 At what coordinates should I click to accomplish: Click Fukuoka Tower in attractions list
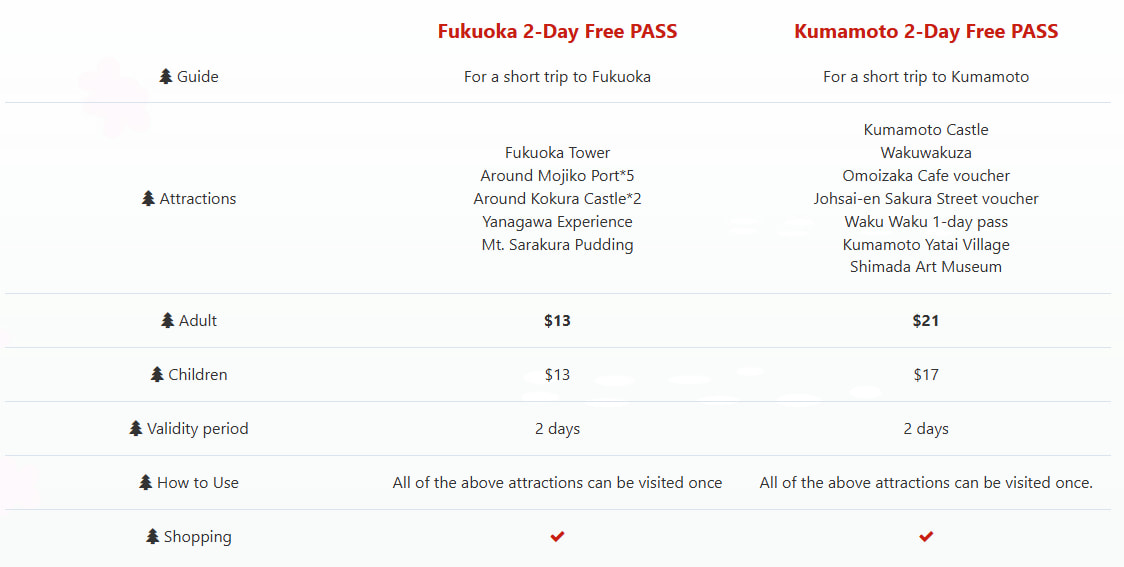click(x=557, y=153)
